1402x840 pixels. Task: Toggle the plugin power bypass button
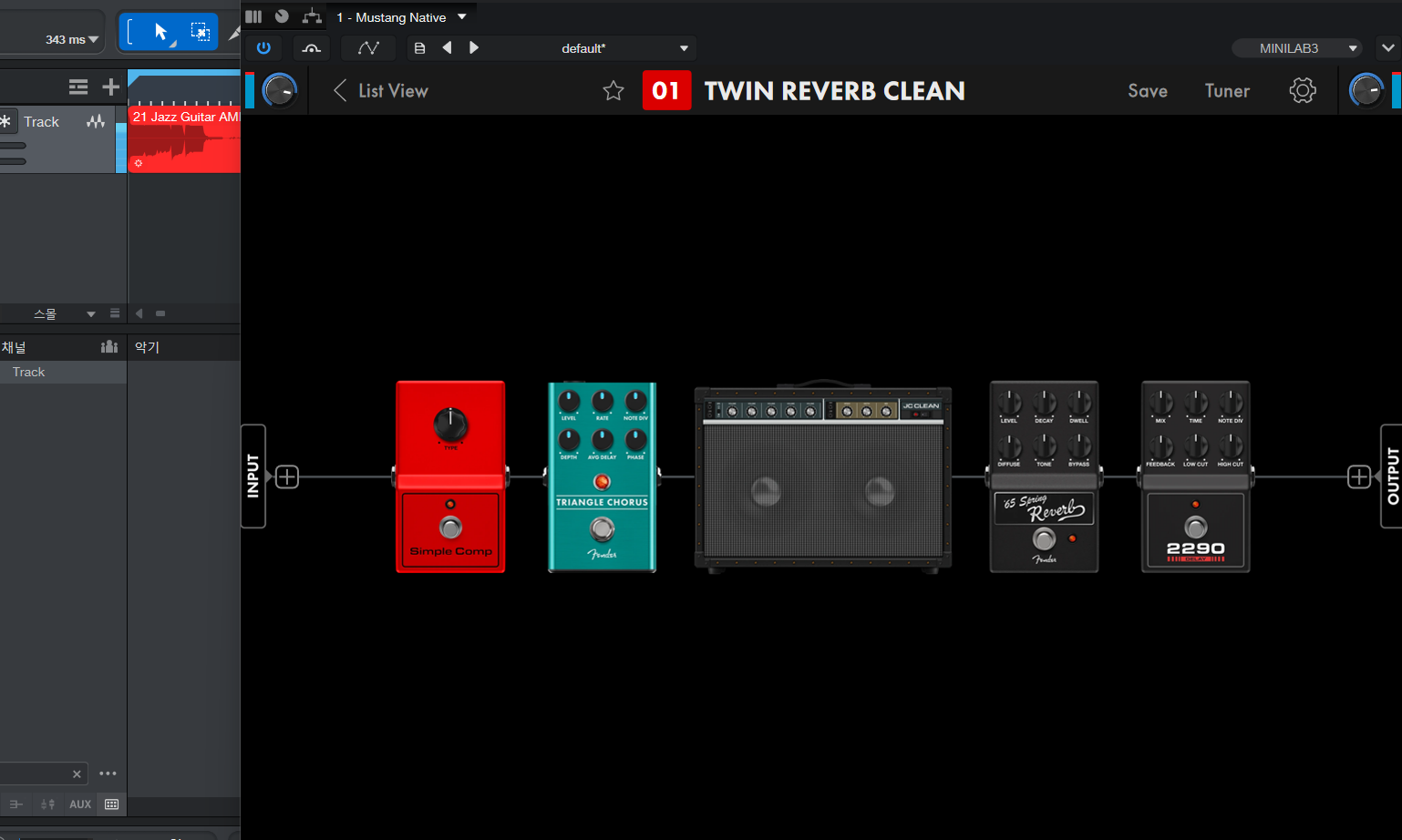point(263,48)
